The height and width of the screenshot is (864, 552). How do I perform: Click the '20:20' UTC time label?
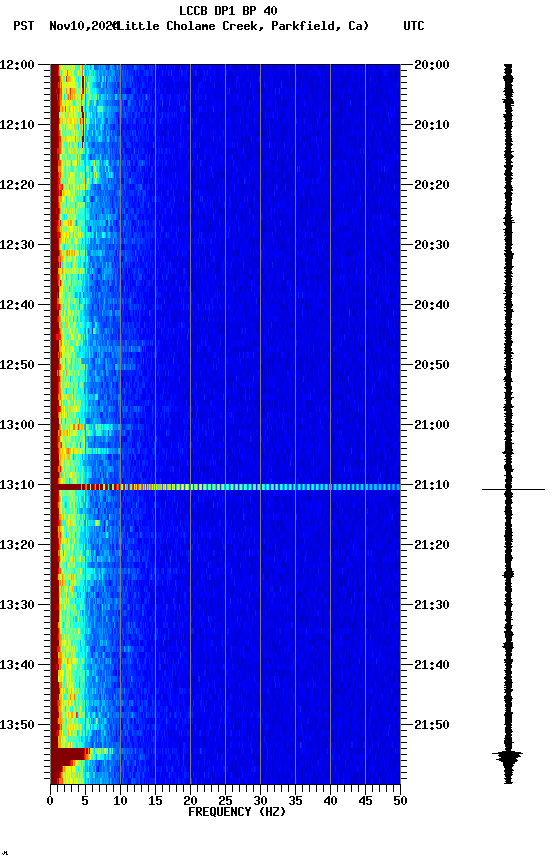[432, 185]
